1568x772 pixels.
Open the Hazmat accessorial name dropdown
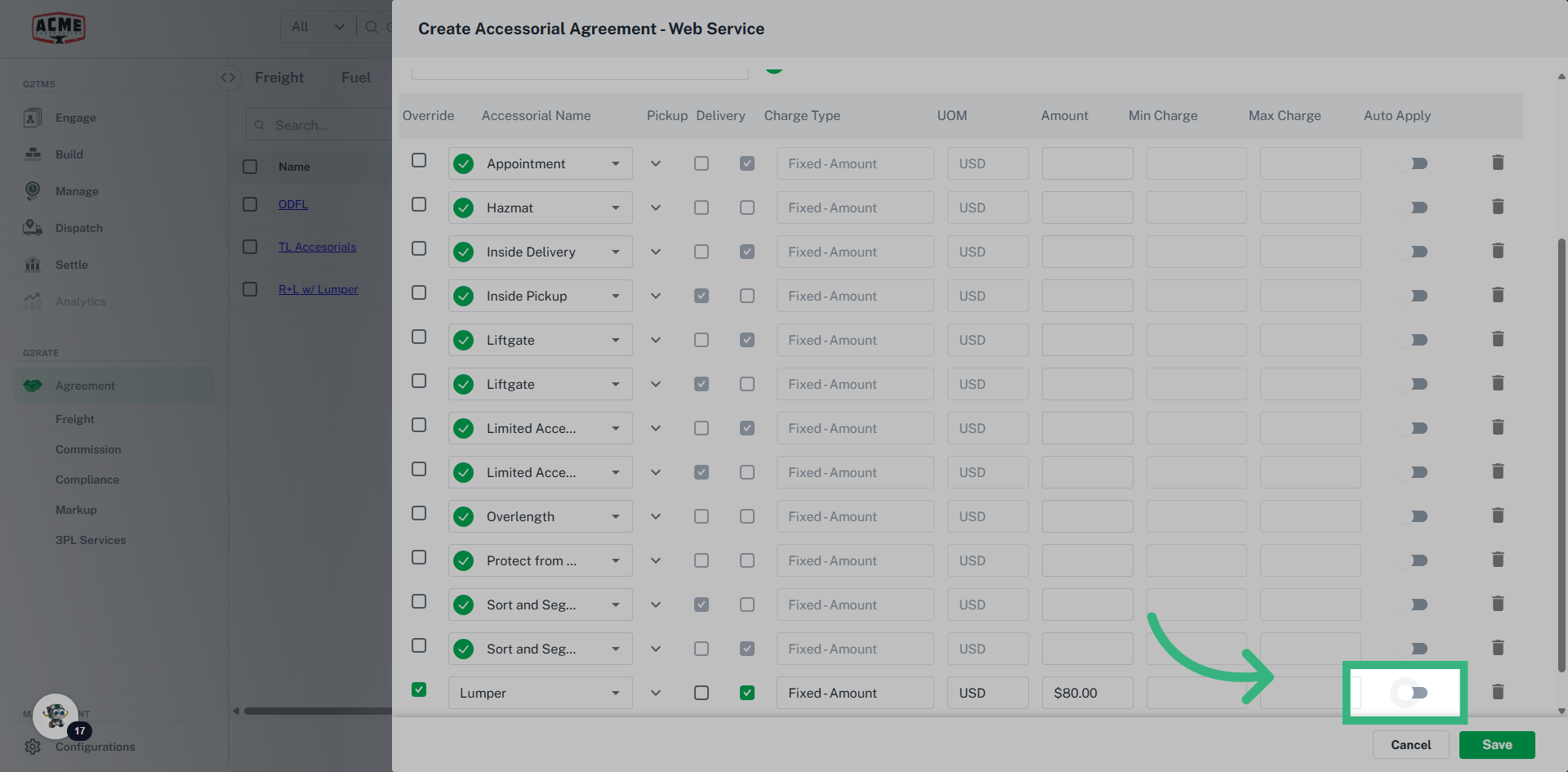click(615, 208)
